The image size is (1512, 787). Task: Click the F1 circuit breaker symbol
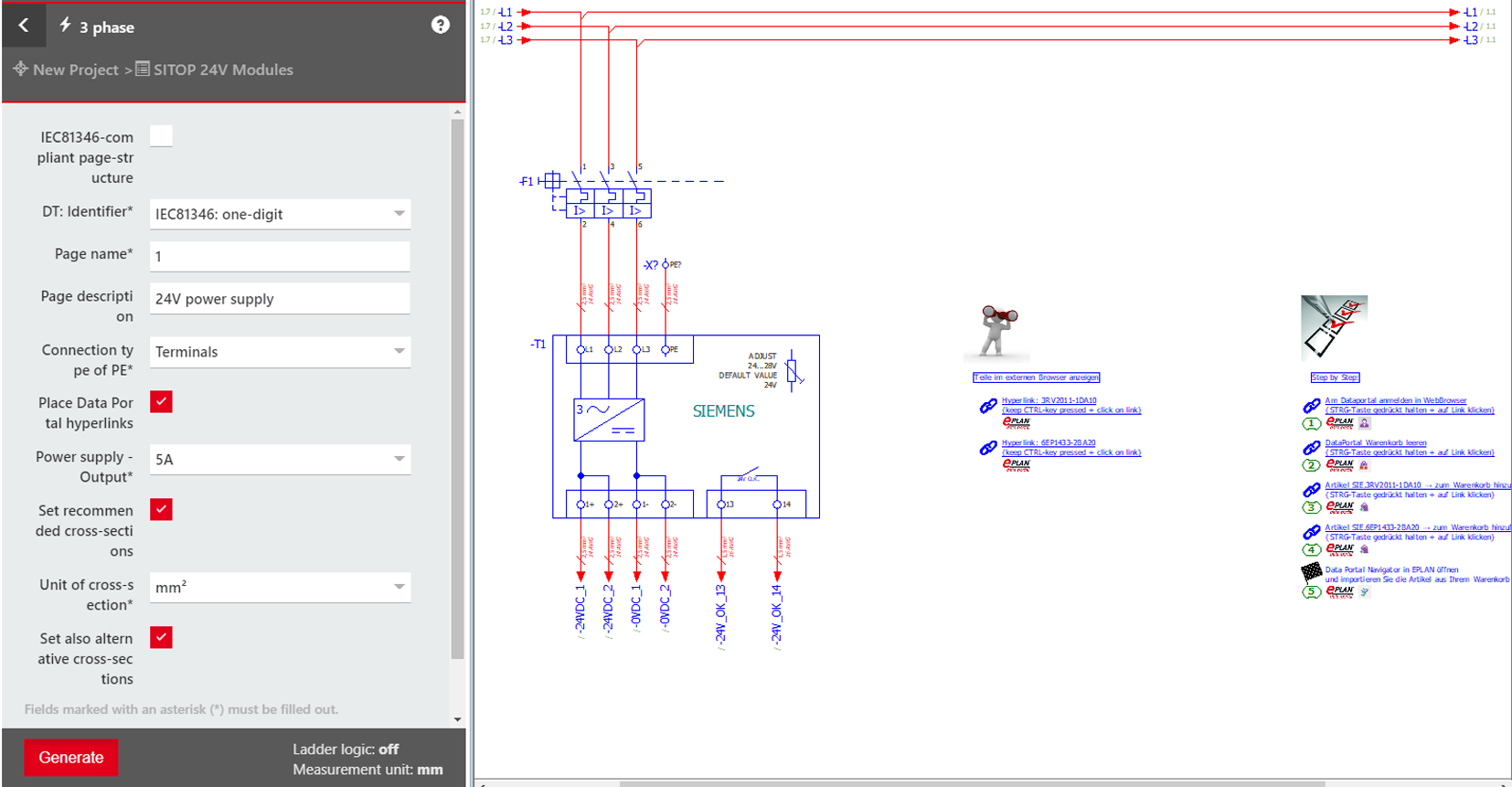(608, 203)
